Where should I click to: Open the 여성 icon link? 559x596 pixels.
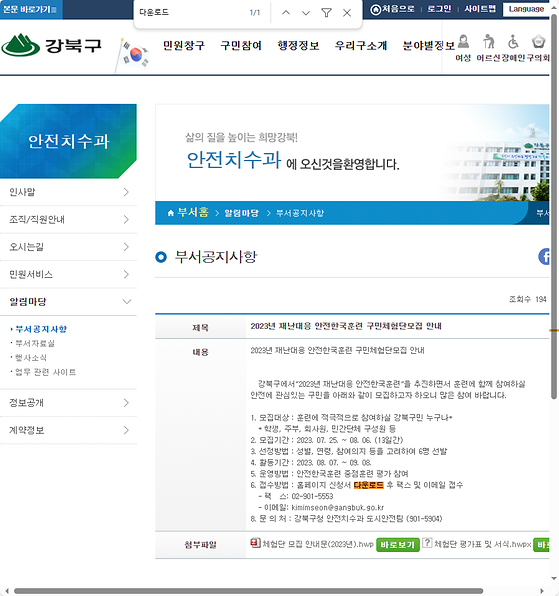(x=463, y=48)
